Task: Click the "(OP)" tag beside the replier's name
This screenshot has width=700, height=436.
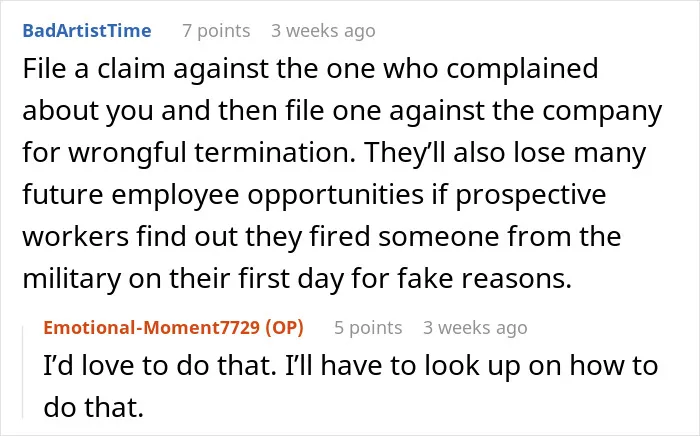Action: 284,328
